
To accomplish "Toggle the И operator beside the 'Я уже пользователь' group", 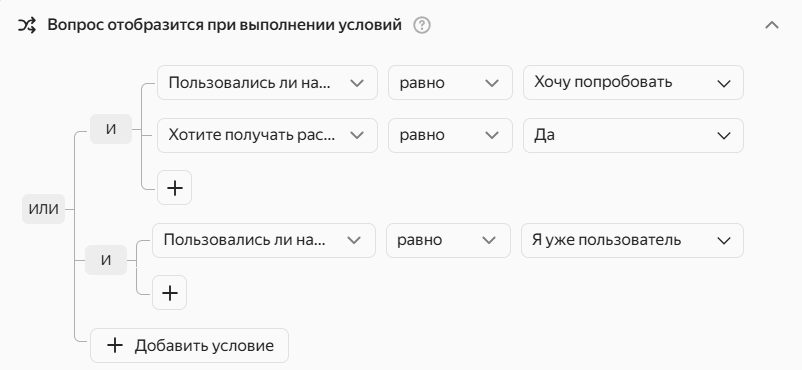I will [106, 260].
